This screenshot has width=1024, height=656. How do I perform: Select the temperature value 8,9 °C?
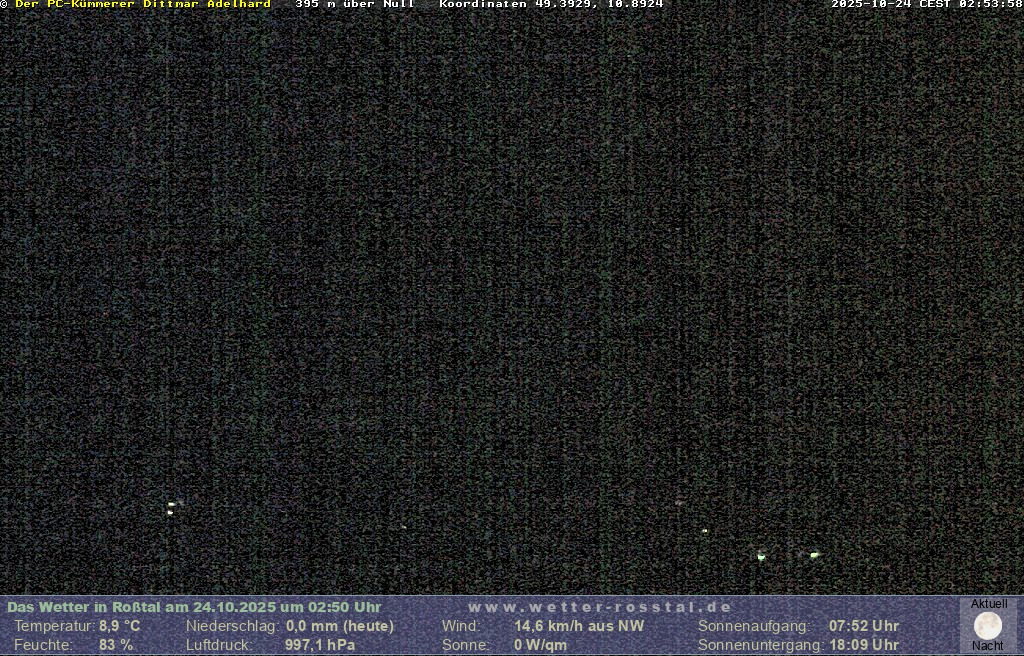[119, 626]
